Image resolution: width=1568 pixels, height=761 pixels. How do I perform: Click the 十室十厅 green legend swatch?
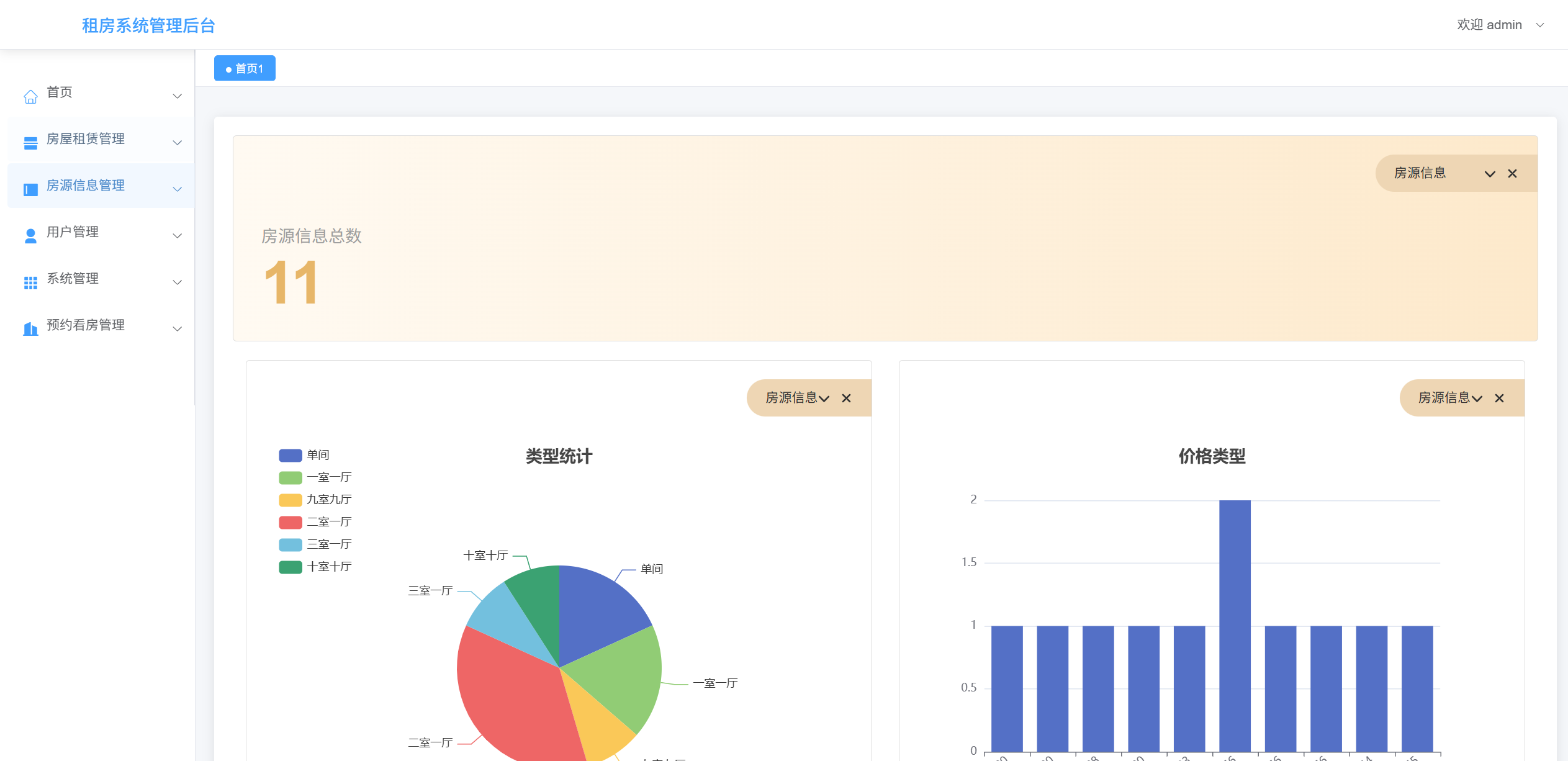tap(290, 567)
